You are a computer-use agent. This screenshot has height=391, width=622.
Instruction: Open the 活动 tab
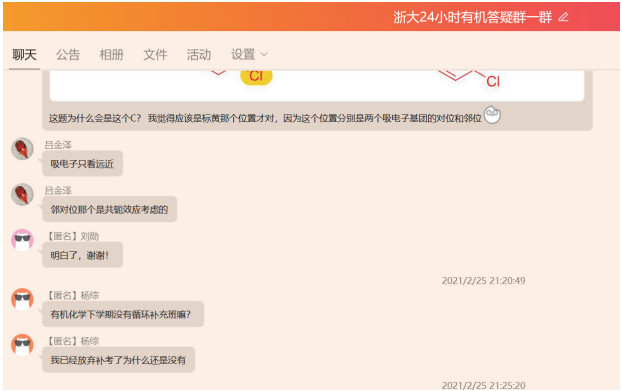coord(199,55)
